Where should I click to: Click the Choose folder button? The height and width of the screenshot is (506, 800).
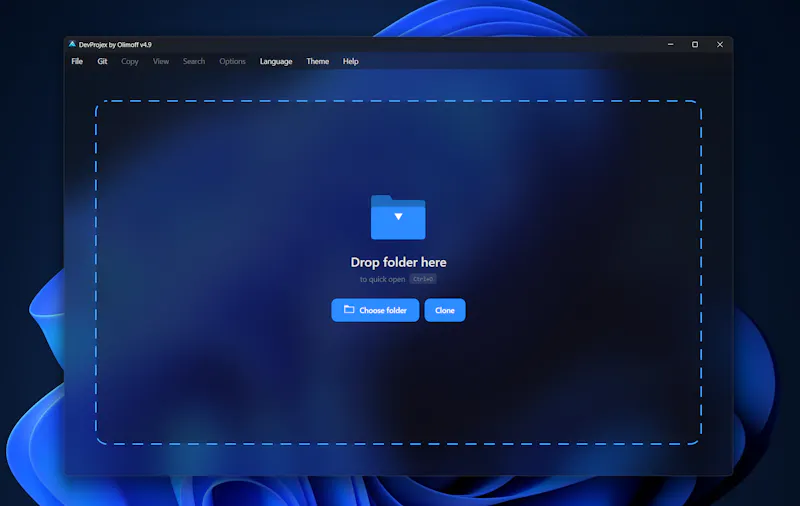375,310
